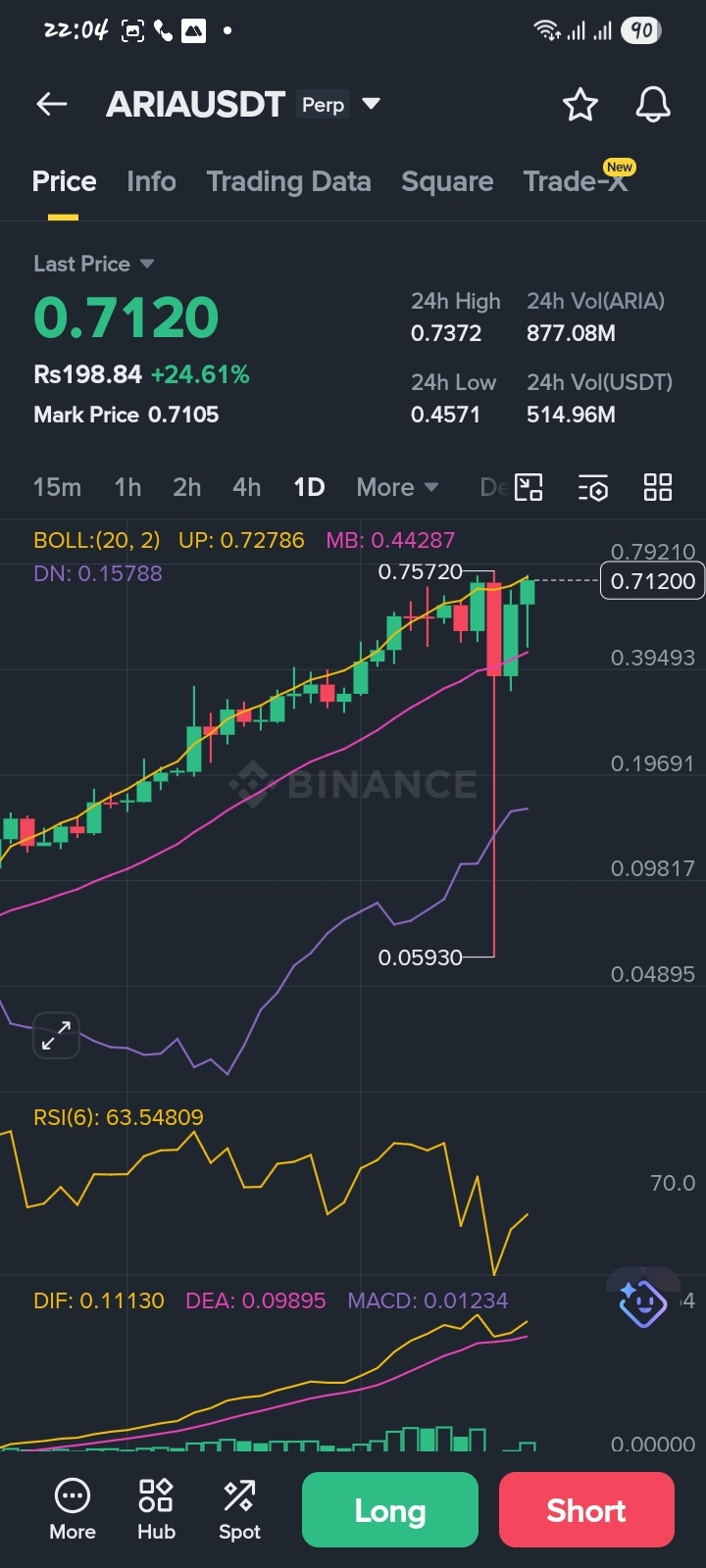Switch to Spot trading in bottom bar
The image size is (706, 1568).
(239, 1510)
